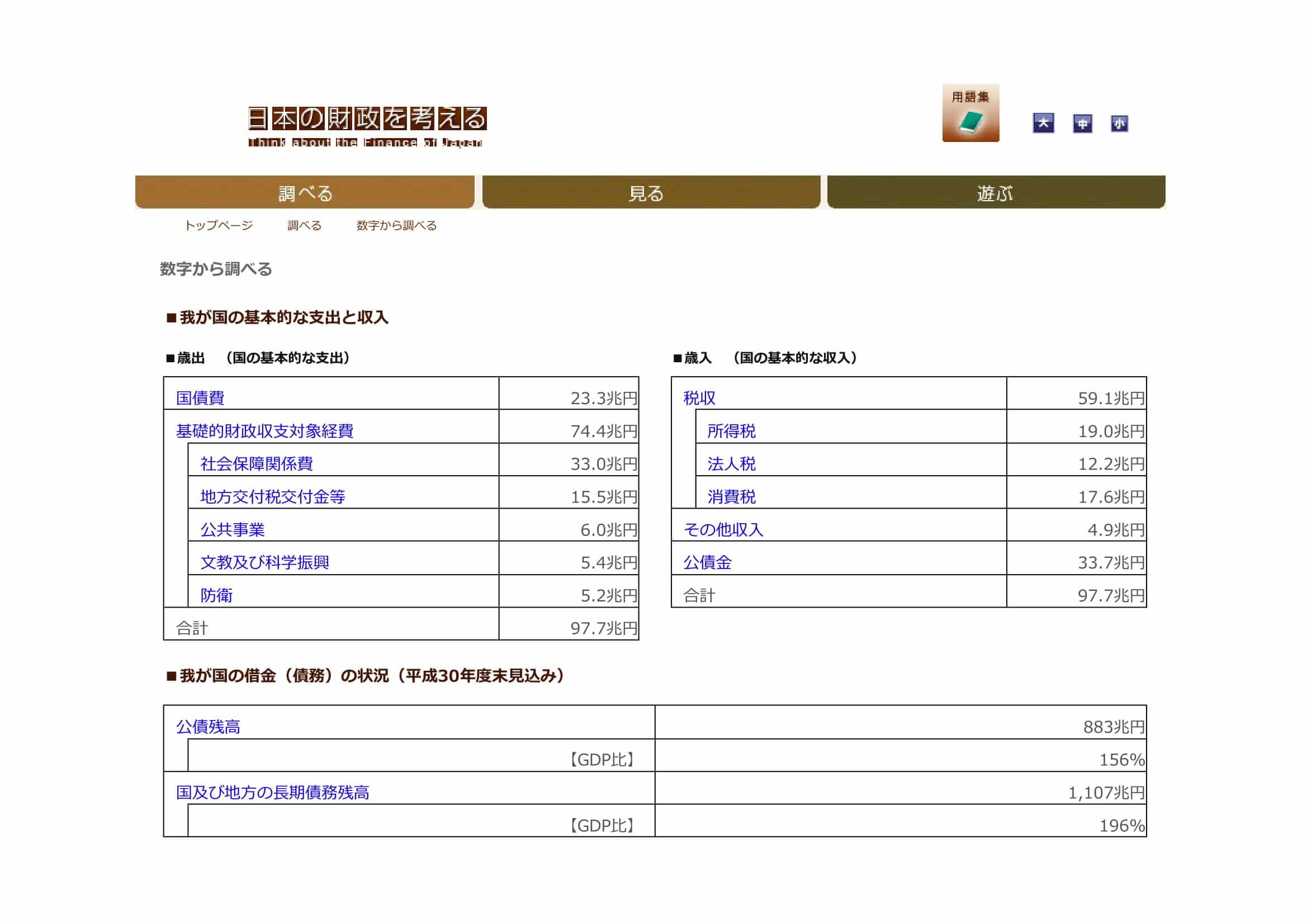Screen dimensions: 1307x924
Task: Click the 日本の財政を考える site logo
Action: (367, 126)
